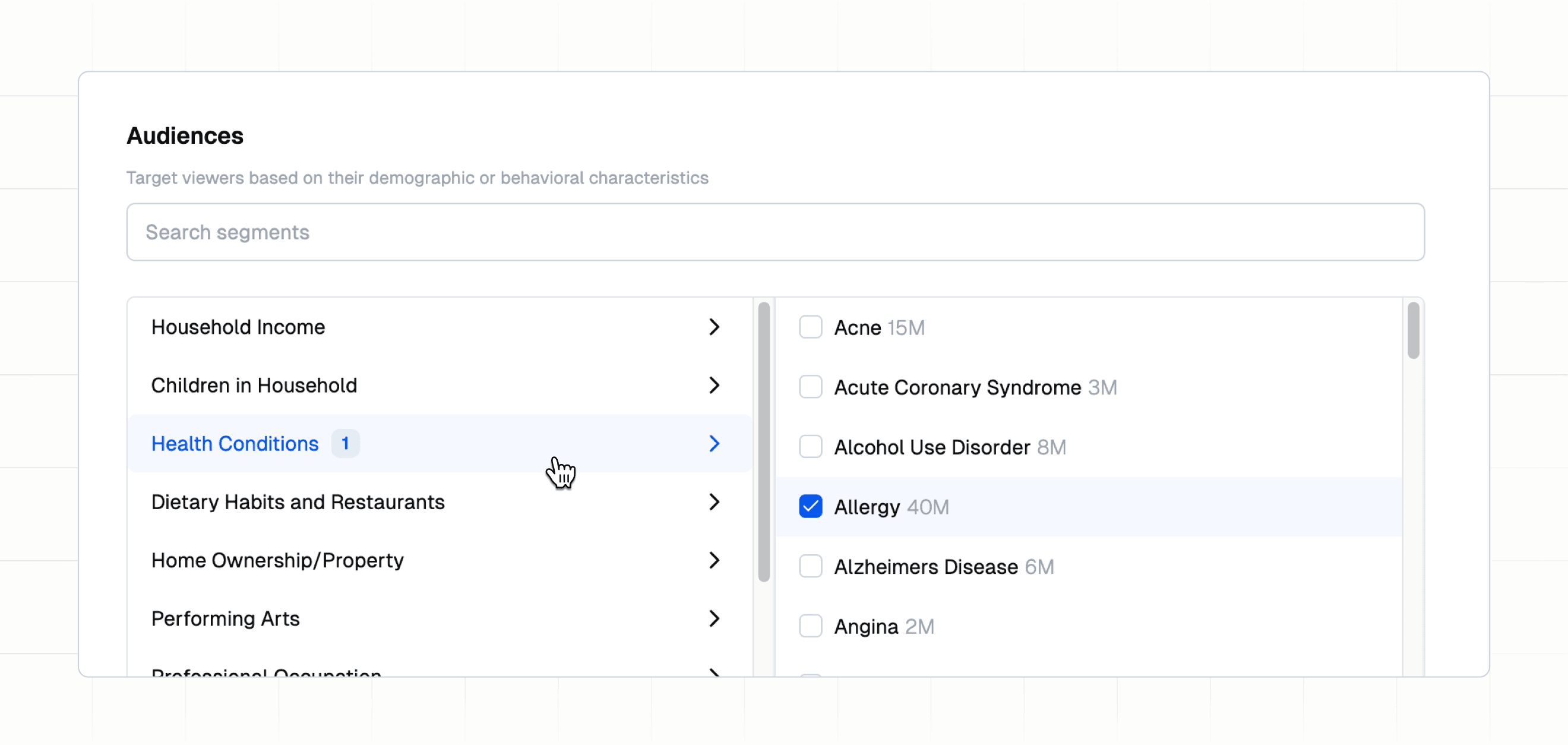1568x745 pixels.
Task: Enable the Angina 2M segment
Action: tap(811, 625)
